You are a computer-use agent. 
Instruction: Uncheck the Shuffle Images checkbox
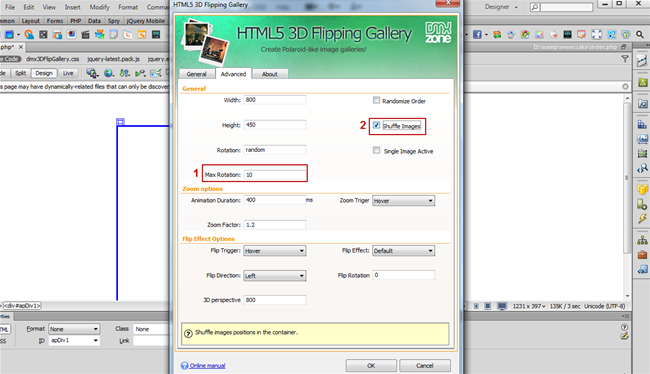[376, 125]
